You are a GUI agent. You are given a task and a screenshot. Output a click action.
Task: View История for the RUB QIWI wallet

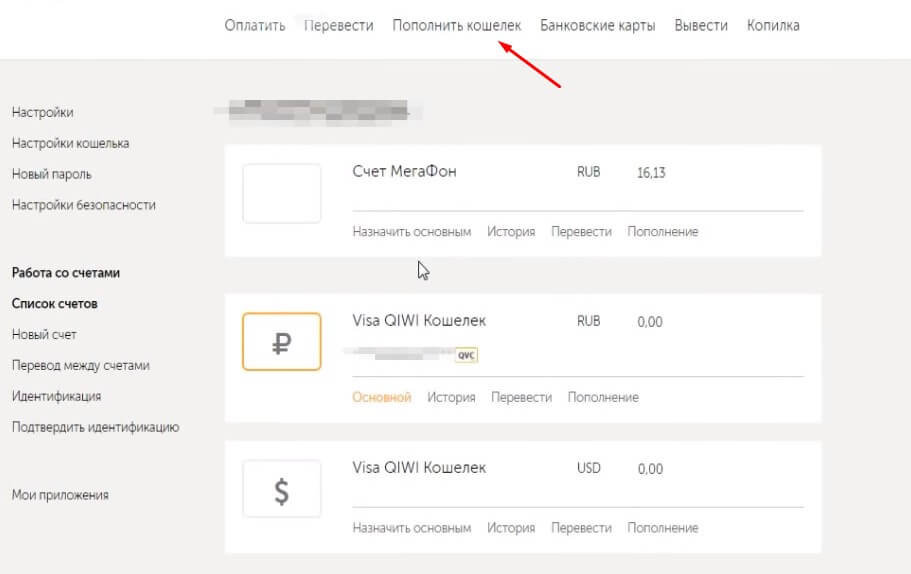click(451, 397)
